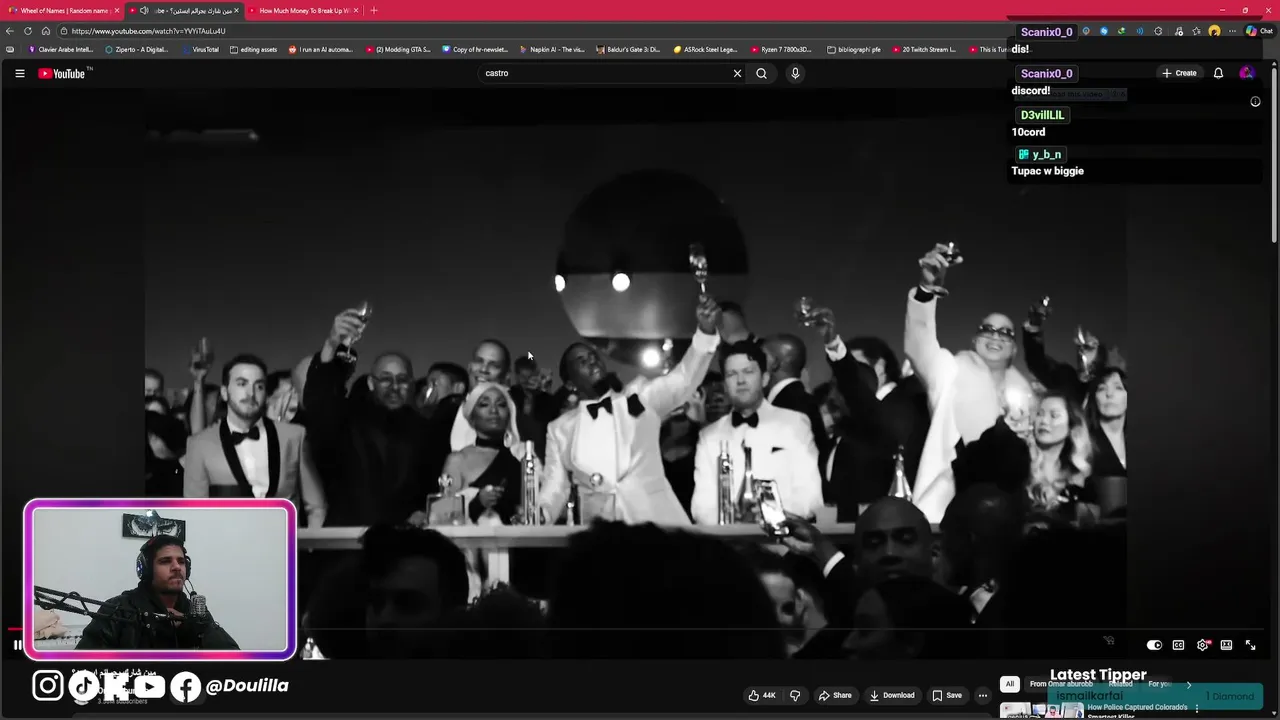Image resolution: width=1280 pixels, height=720 pixels.
Task: Open more actions ellipsis below video
Action: pos(983,695)
